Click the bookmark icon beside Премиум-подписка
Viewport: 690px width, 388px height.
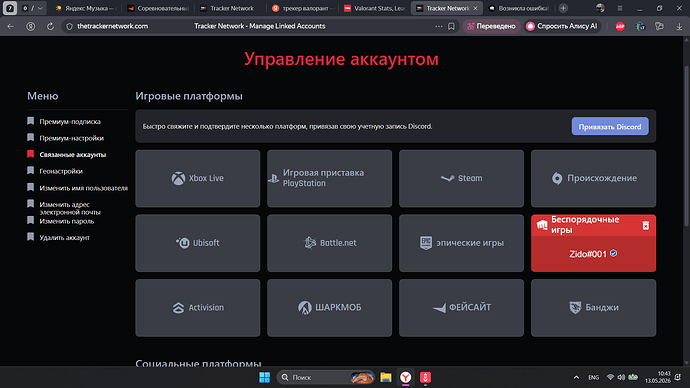point(30,121)
